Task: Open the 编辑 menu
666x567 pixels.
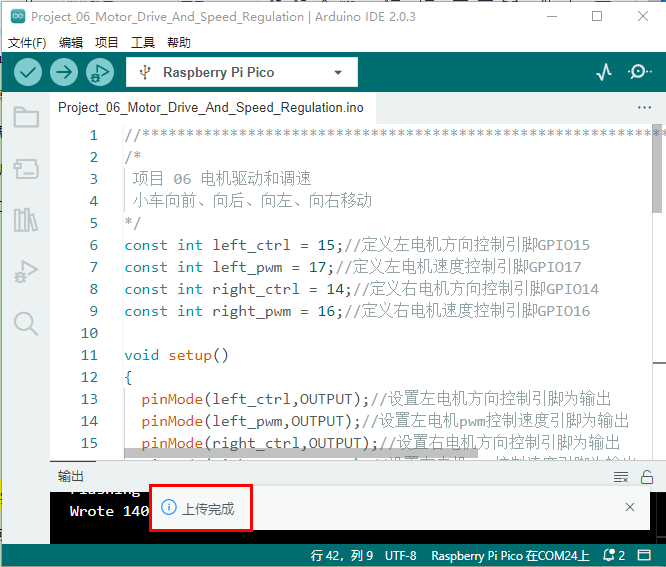Action: click(x=71, y=42)
